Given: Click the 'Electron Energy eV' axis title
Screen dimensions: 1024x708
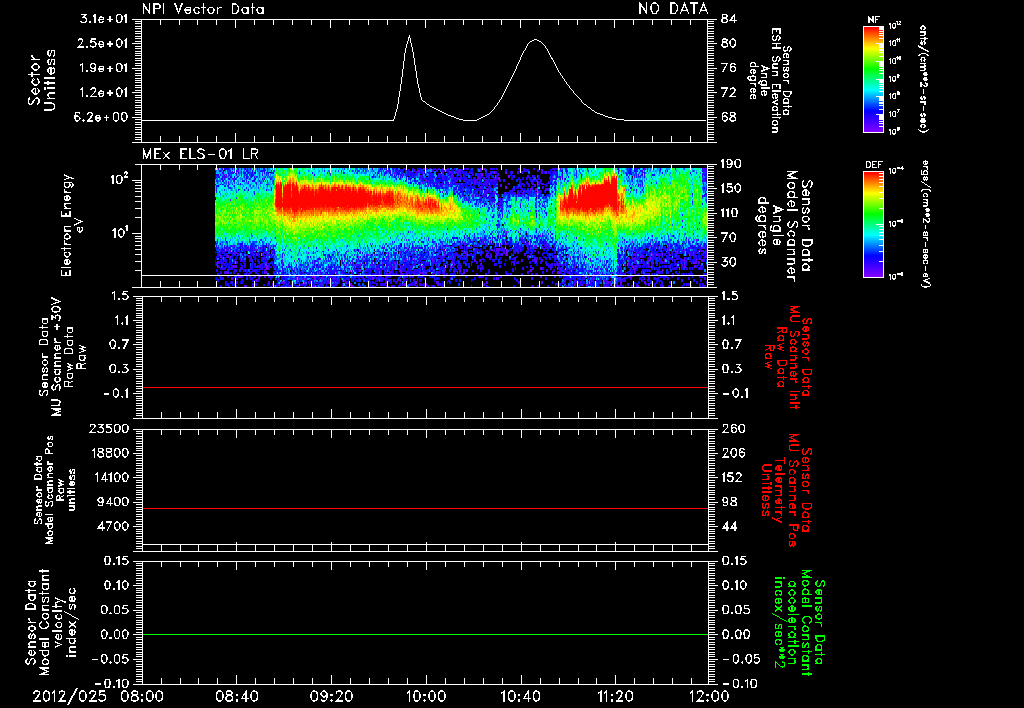Looking at the screenshot, I should 73,225.
